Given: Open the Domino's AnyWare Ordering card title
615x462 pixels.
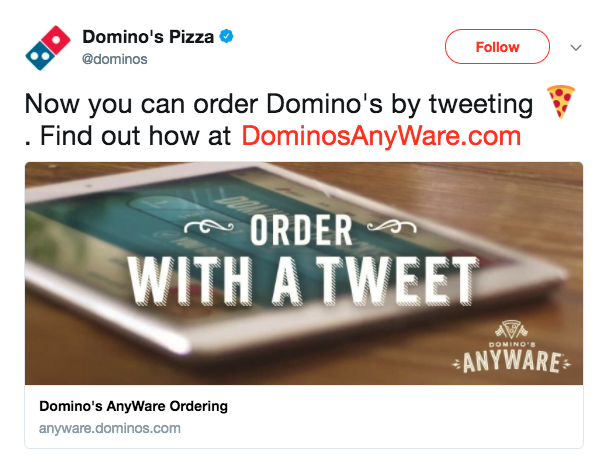Looking at the screenshot, I should point(133,406).
